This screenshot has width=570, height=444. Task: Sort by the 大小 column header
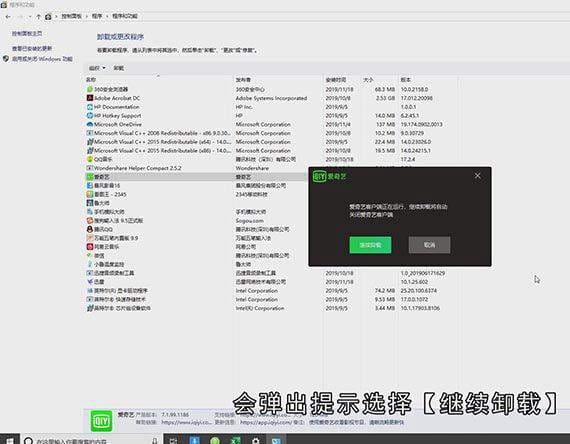[368, 79]
